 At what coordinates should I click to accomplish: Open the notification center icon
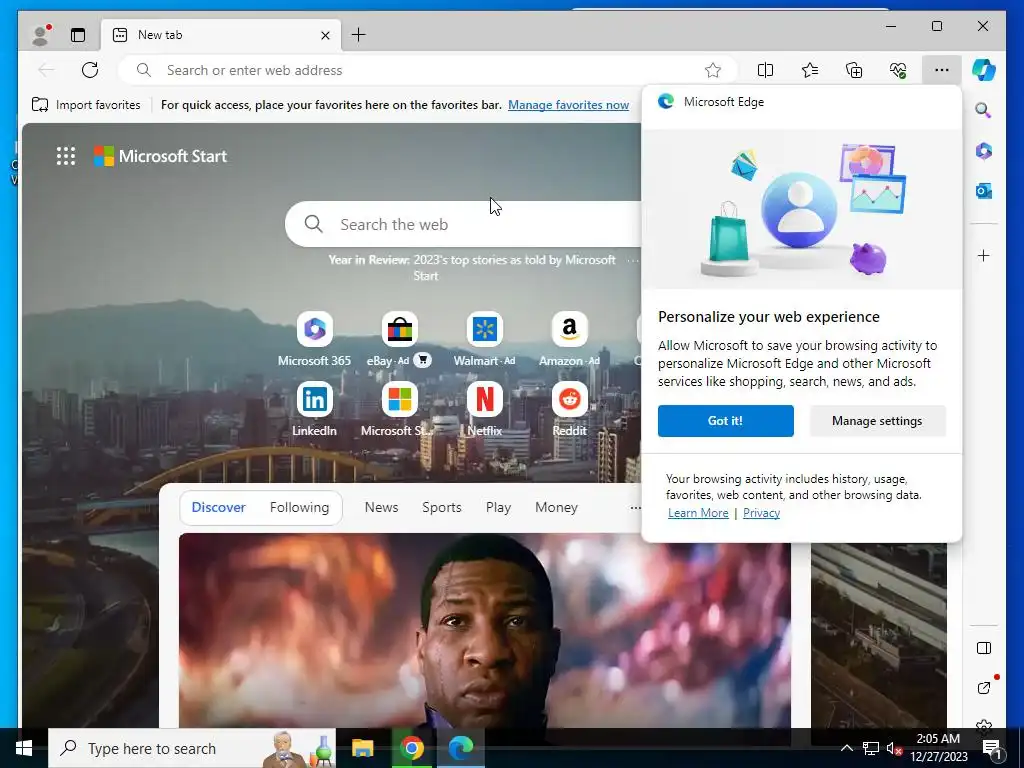click(991, 748)
